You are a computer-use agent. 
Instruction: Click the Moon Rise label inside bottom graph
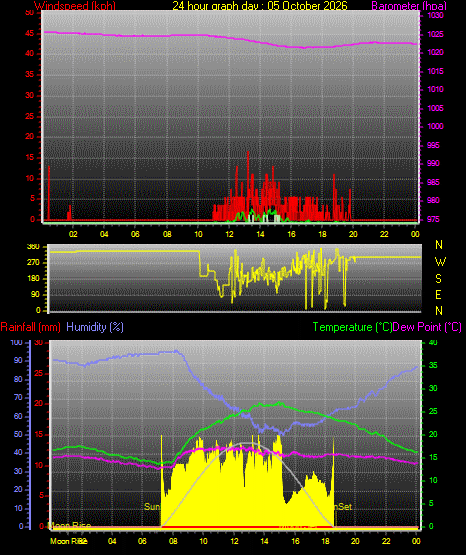[69, 526]
